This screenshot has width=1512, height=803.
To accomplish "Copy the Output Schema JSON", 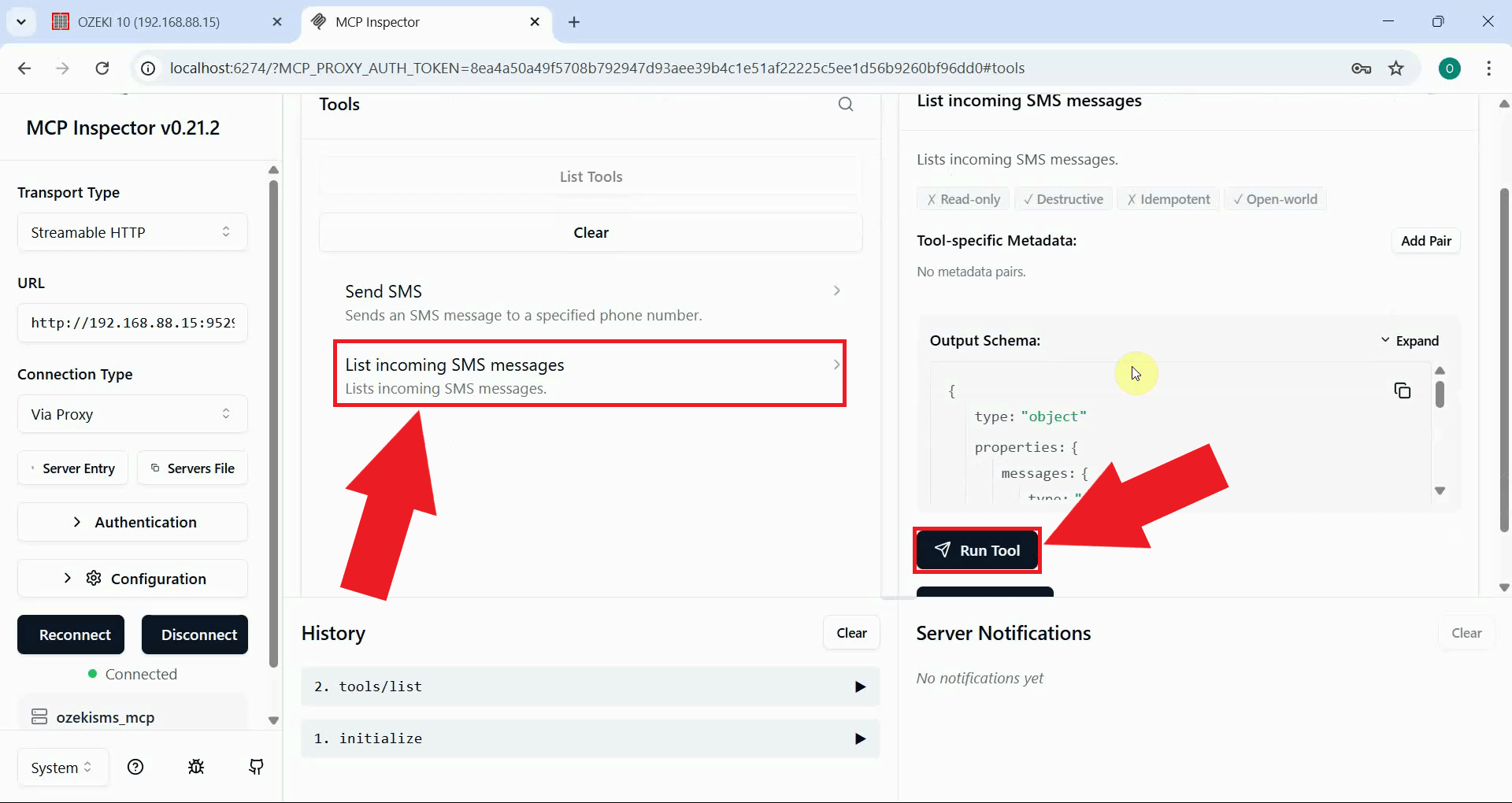I will 1403,390.
